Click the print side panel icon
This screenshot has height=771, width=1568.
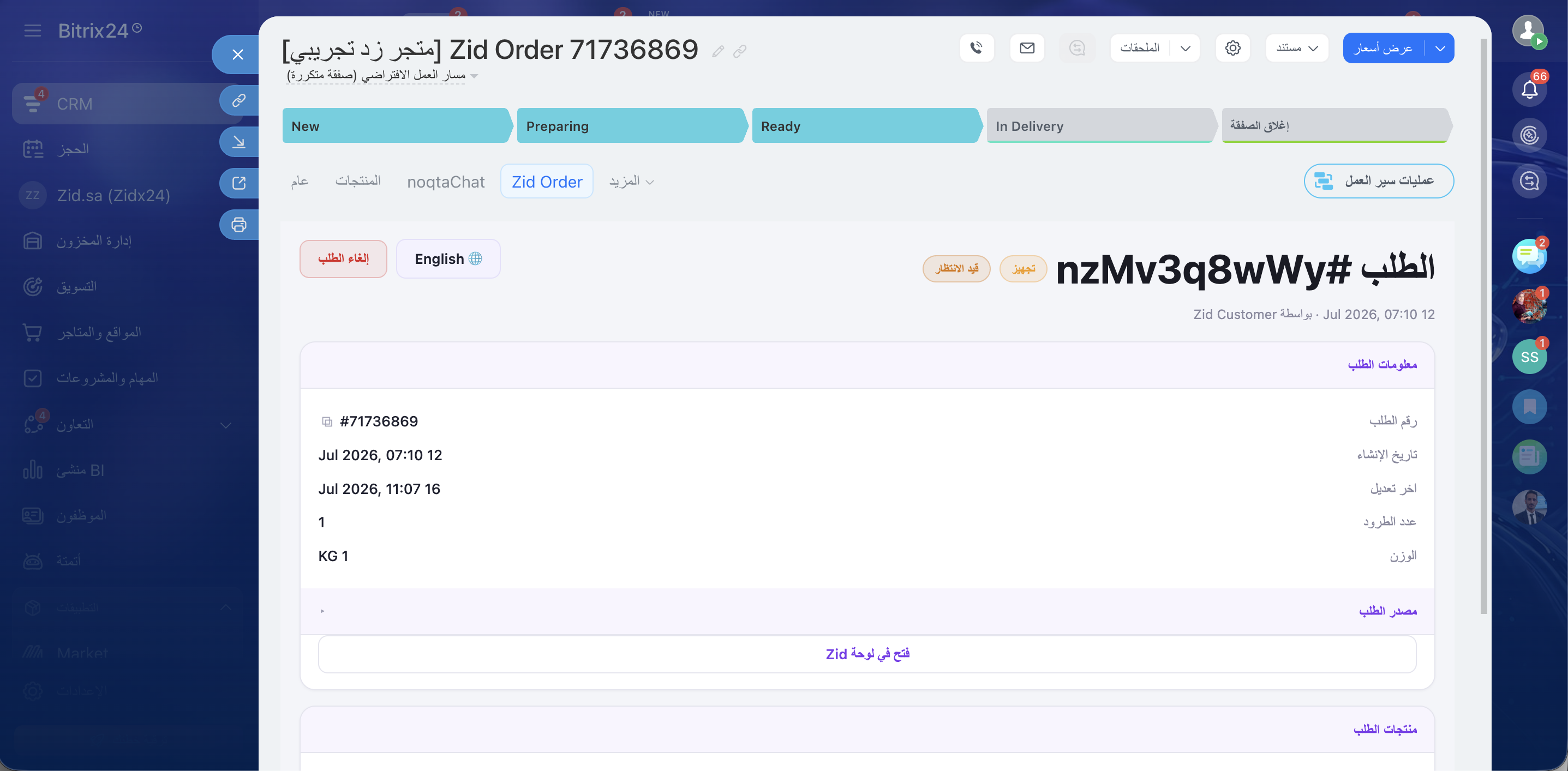[238, 225]
